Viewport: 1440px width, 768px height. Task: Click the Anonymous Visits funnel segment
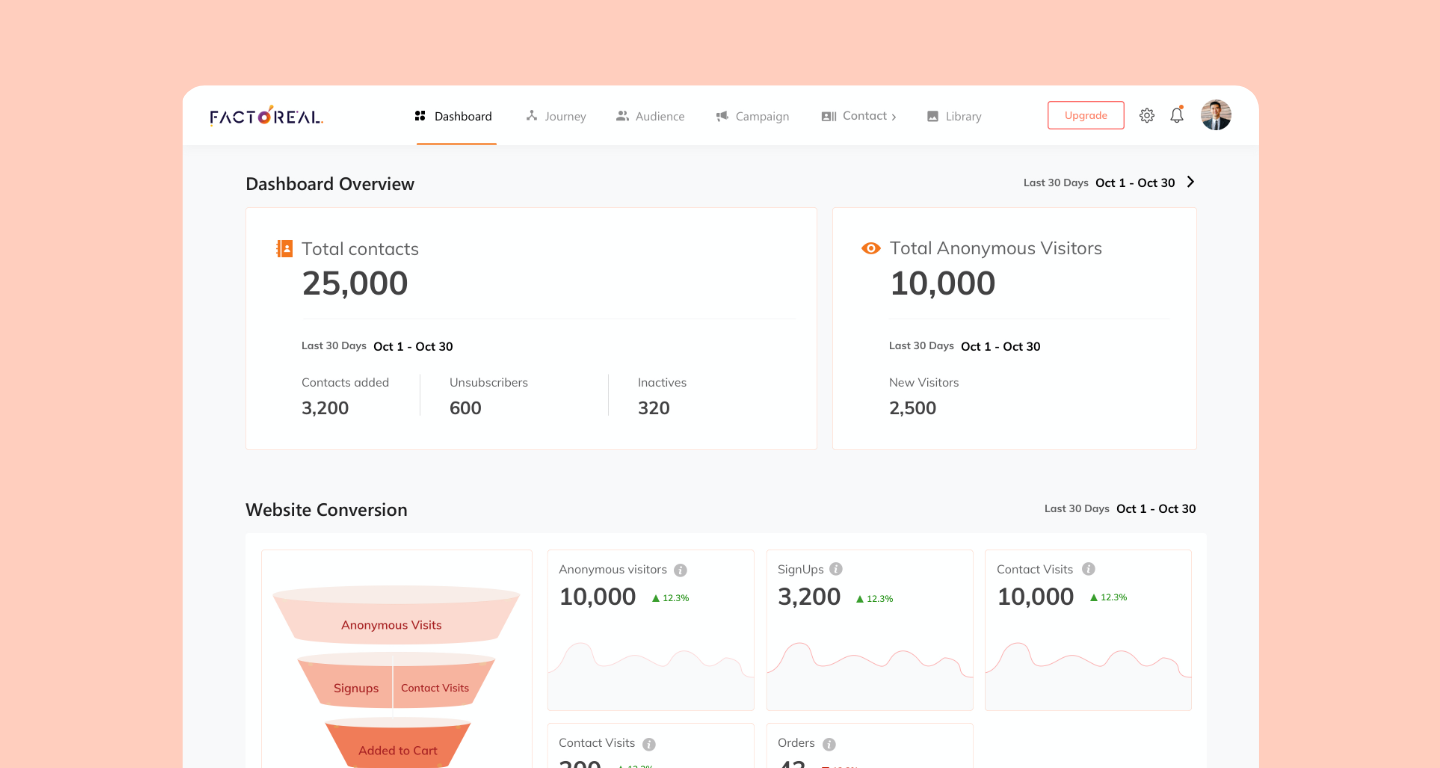point(391,625)
